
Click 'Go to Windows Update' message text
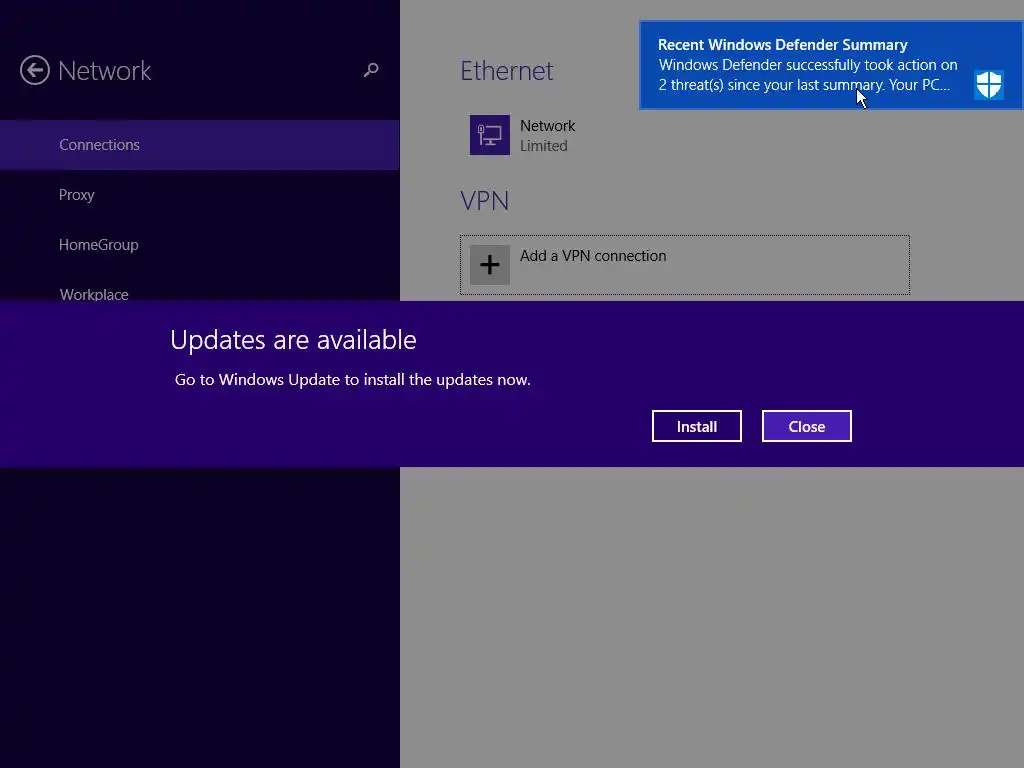[353, 379]
